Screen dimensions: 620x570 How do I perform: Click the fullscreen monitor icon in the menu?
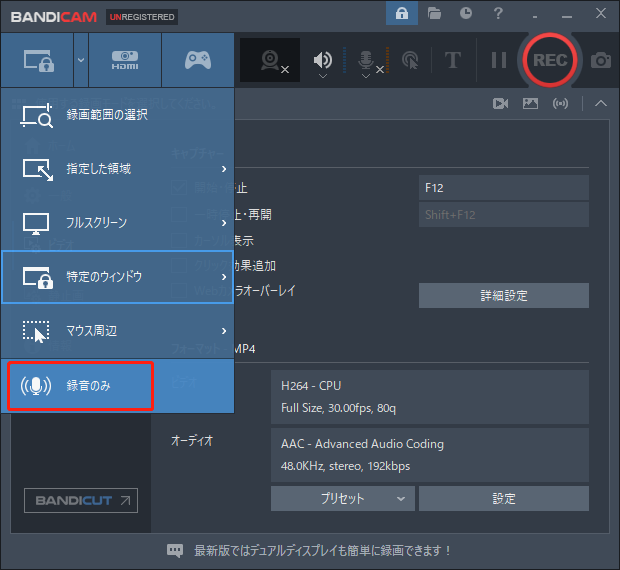click(x=36, y=223)
